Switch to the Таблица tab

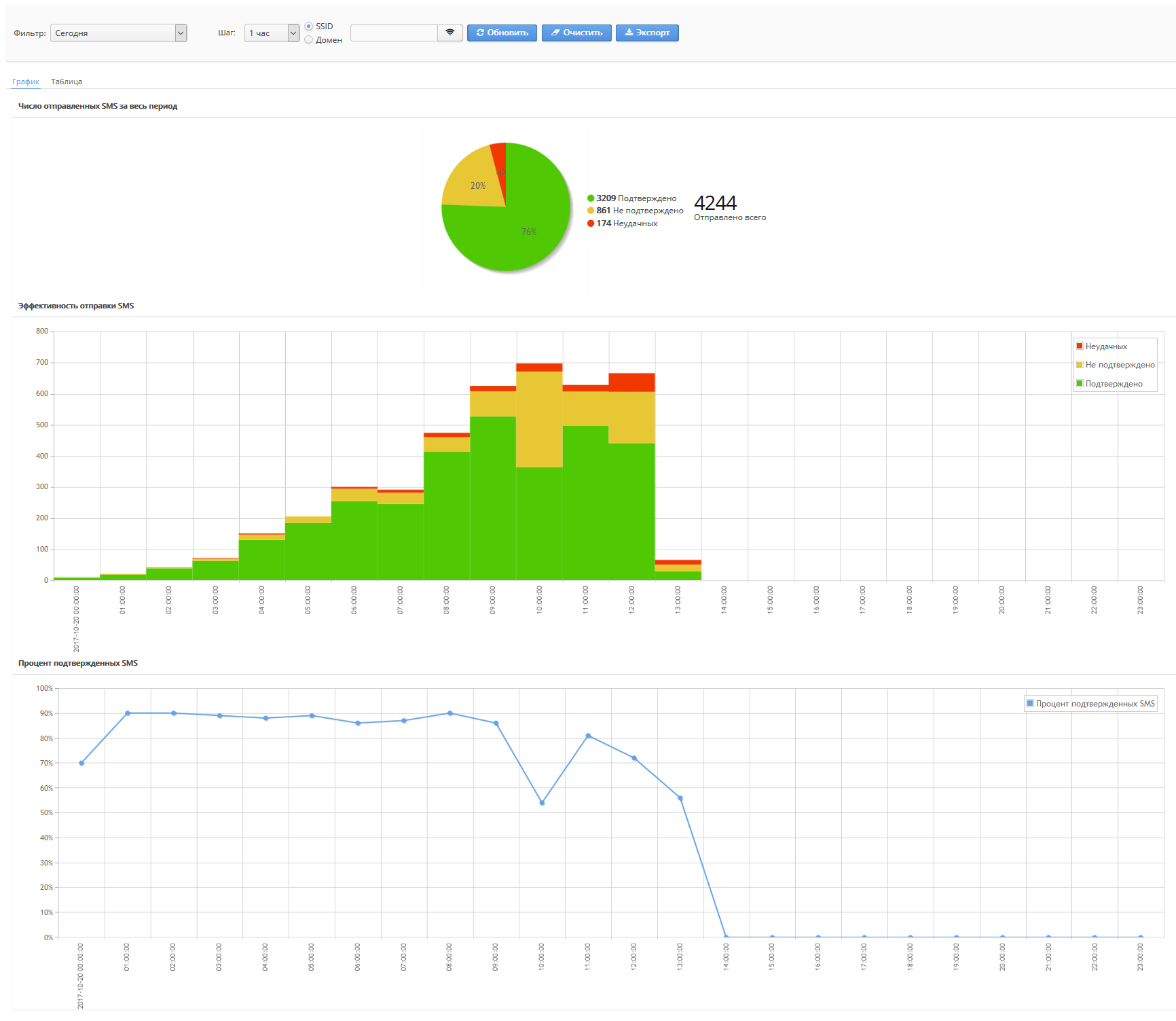(67, 82)
